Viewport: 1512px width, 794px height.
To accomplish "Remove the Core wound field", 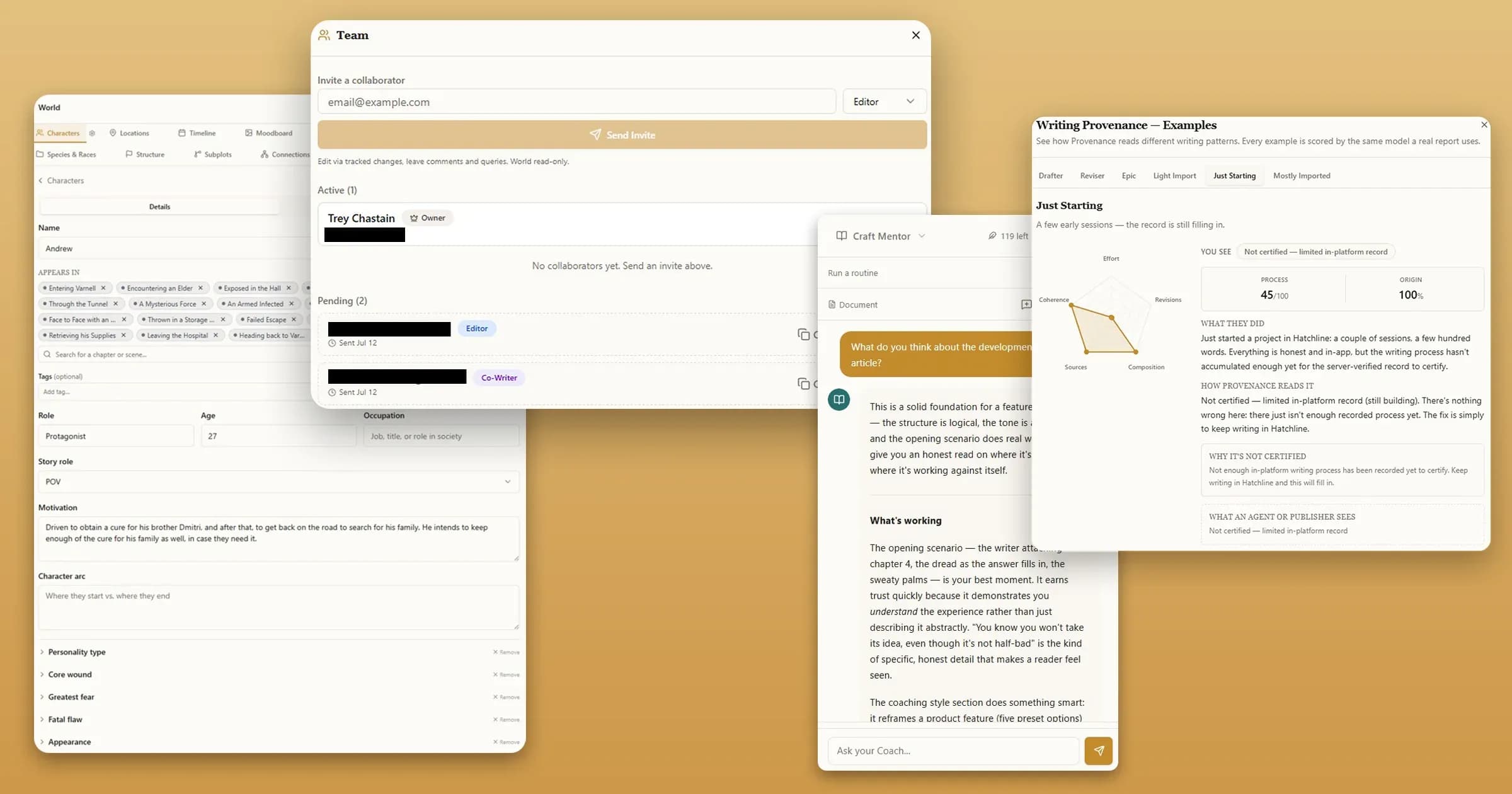I will pos(506,675).
